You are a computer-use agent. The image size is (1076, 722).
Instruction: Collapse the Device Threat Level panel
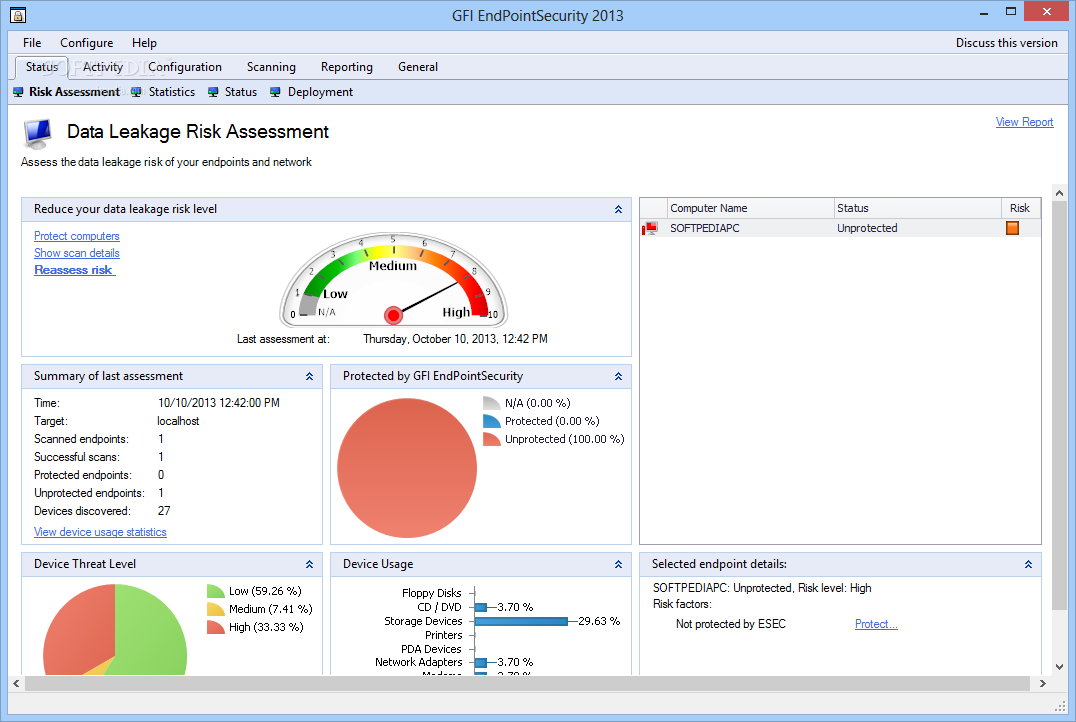click(x=309, y=564)
